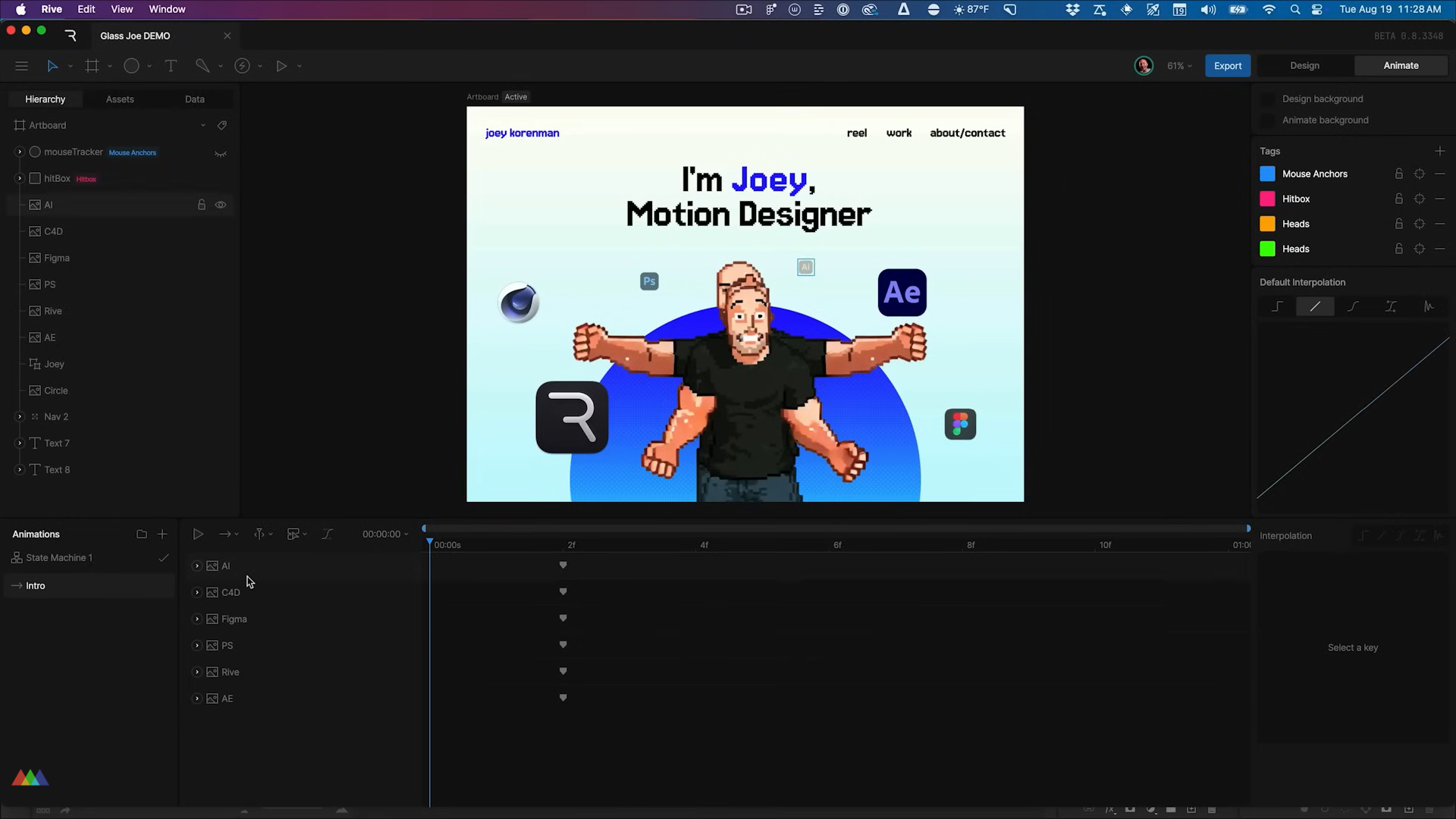The width and height of the screenshot is (1456, 819).
Task: Expand the C4D timeline row
Action: (x=197, y=592)
